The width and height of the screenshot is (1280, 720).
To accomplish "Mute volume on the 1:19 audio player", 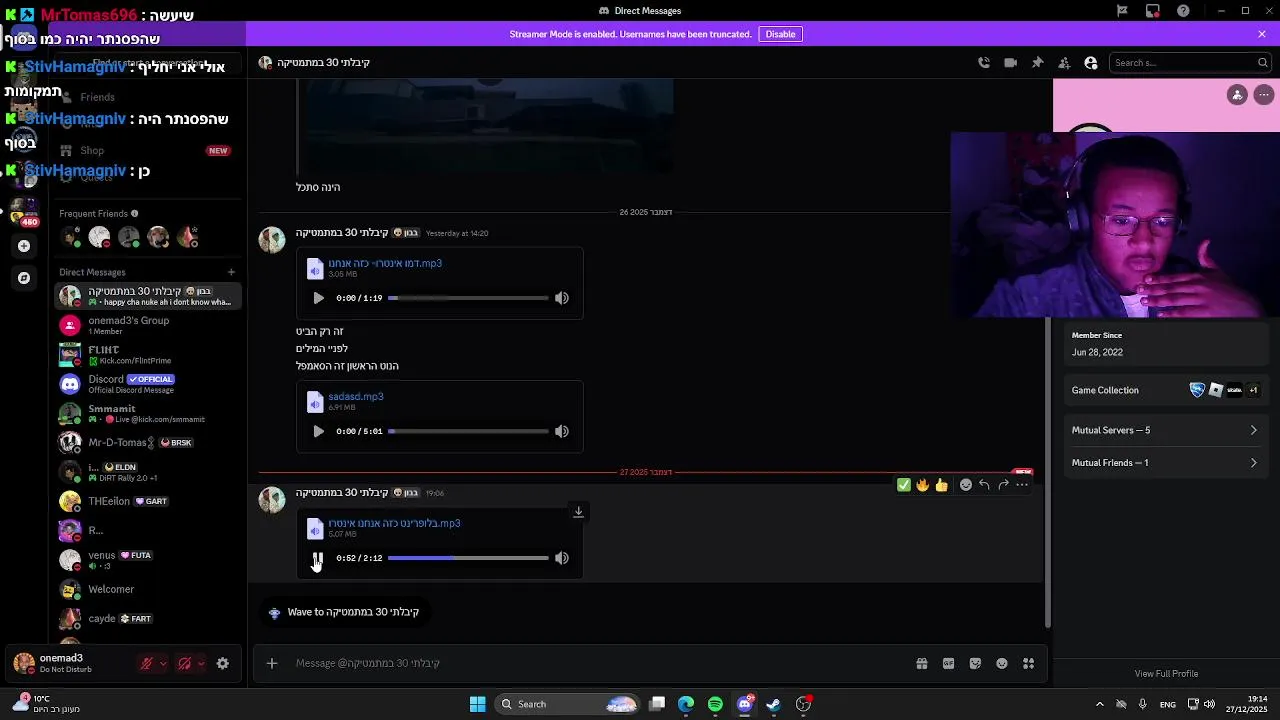I will [x=562, y=298].
